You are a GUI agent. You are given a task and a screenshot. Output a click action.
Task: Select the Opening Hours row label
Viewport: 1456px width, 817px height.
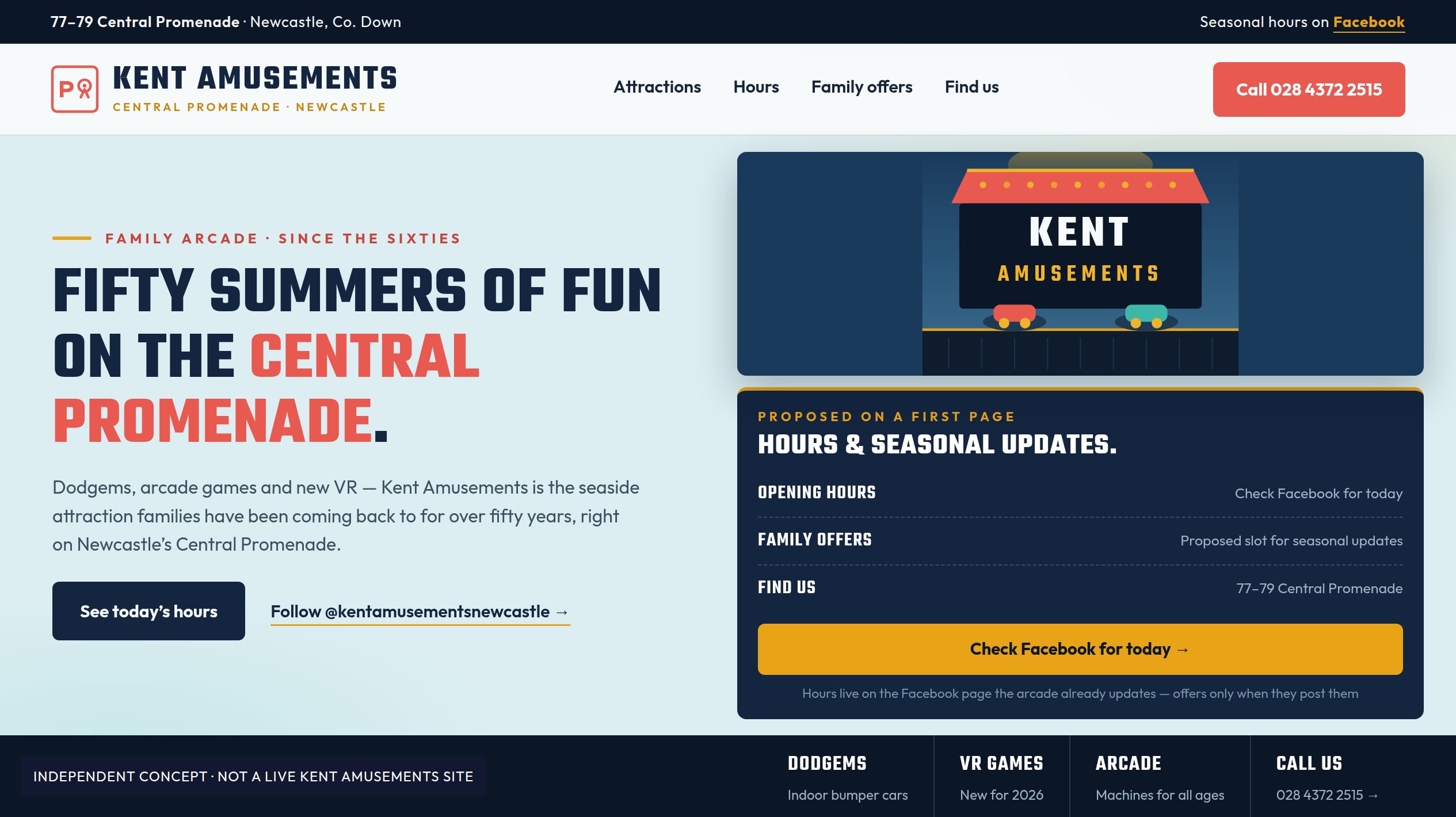[817, 493]
